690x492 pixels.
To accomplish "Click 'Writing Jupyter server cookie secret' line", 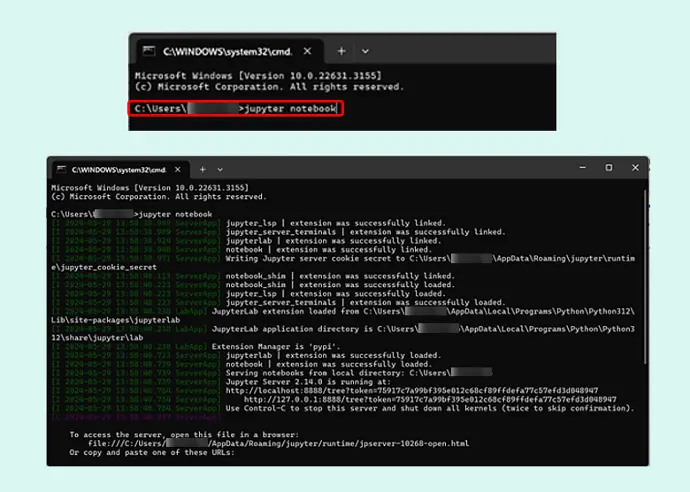I will (x=430, y=258).
